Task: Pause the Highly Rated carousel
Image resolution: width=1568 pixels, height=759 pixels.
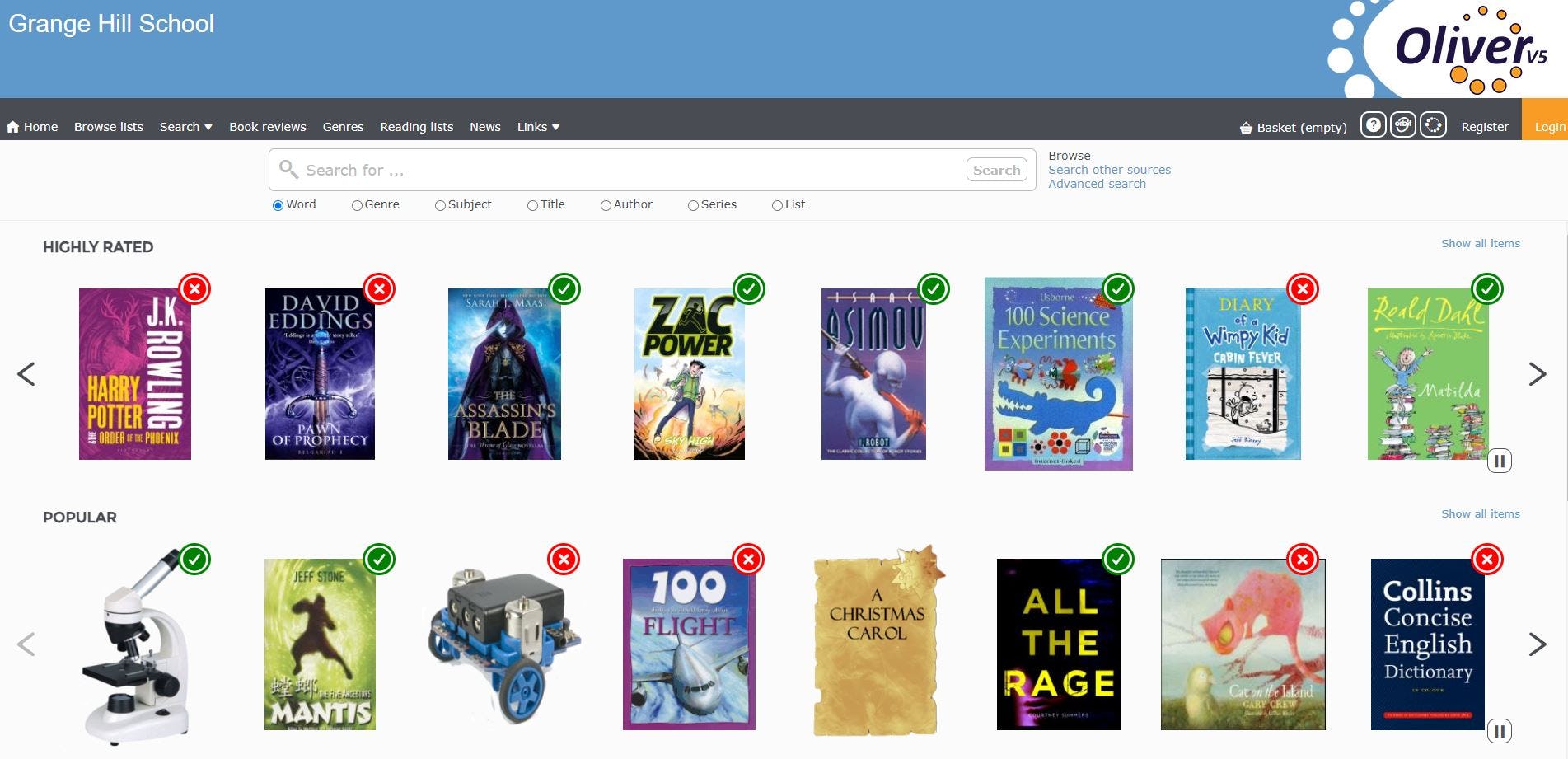Action: [1500, 461]
